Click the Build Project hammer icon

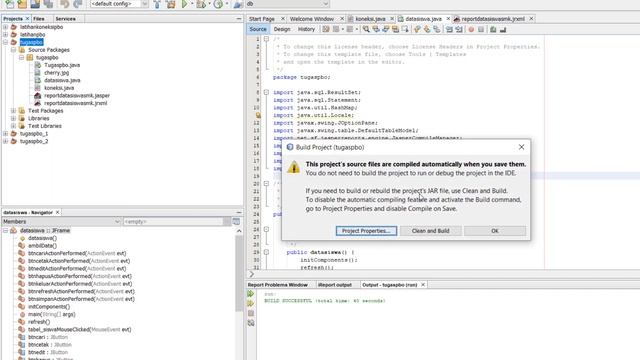[157, 4]
